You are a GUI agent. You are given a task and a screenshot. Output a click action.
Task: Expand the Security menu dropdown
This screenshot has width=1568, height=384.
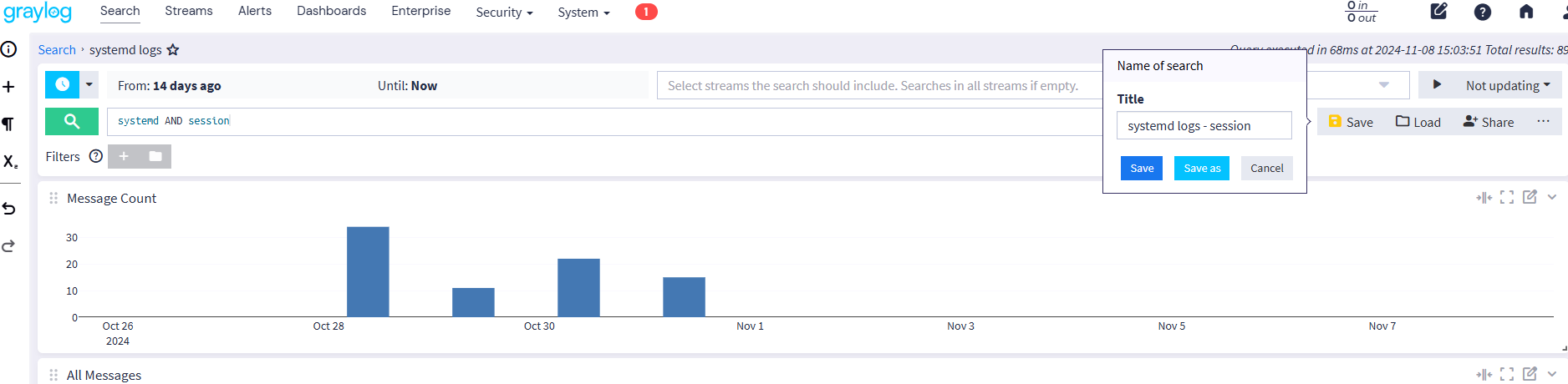pyautogui.click(x=504, y=12)
